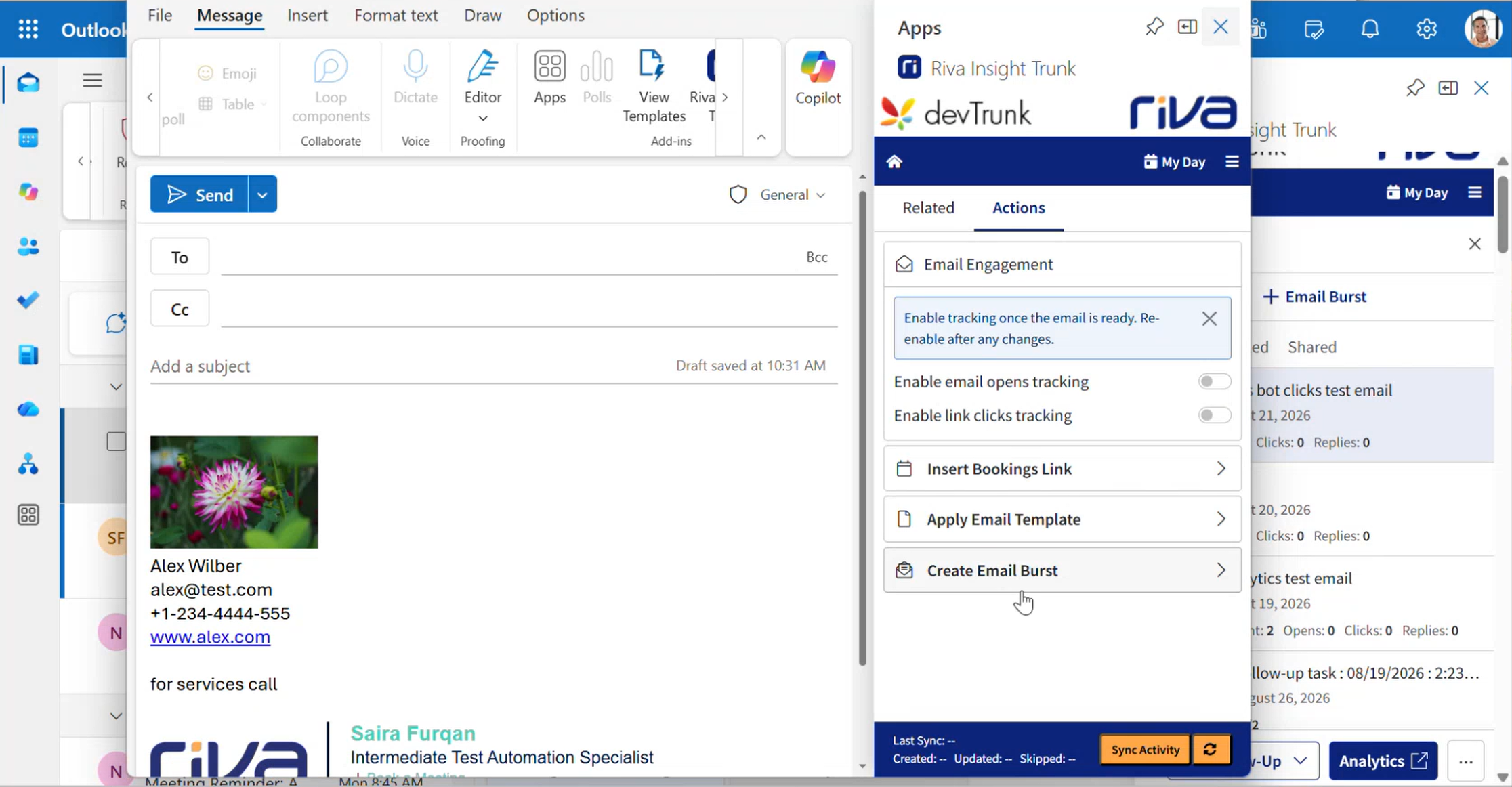Image resolution: width=1512 pixels, height=787 pixels.
Task: Open the Send options dropdown arrow
Action: click(263, 194)
